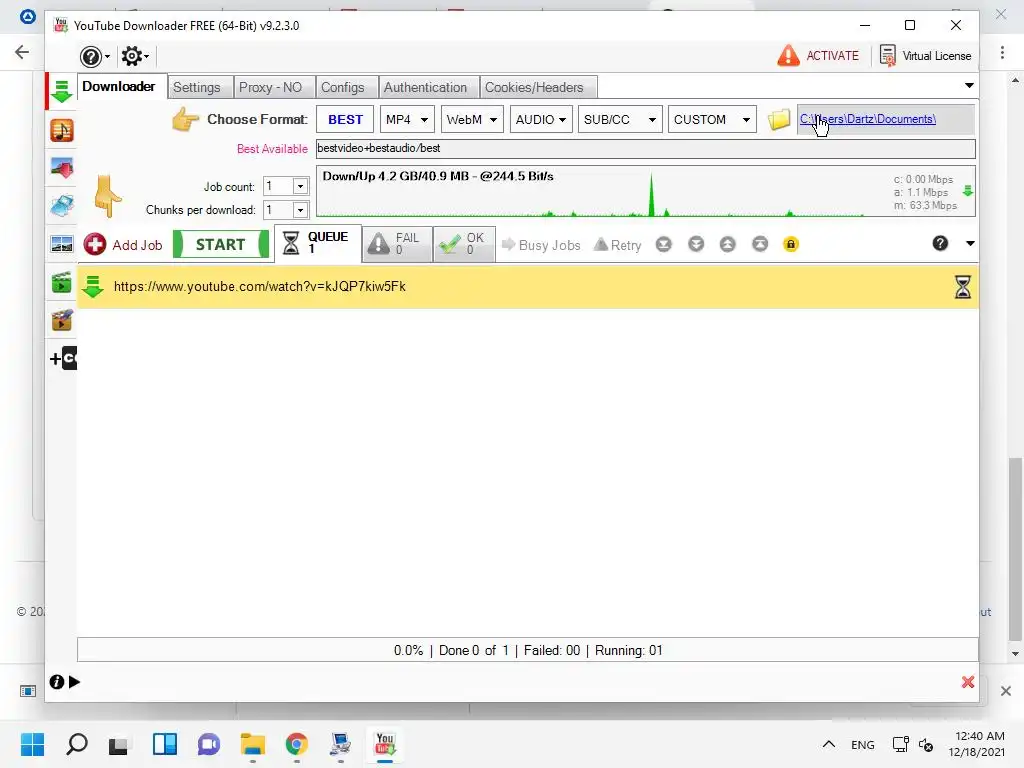Toggle the yellow lock icon
1024x768 pixels.
(x=791, y=244)
